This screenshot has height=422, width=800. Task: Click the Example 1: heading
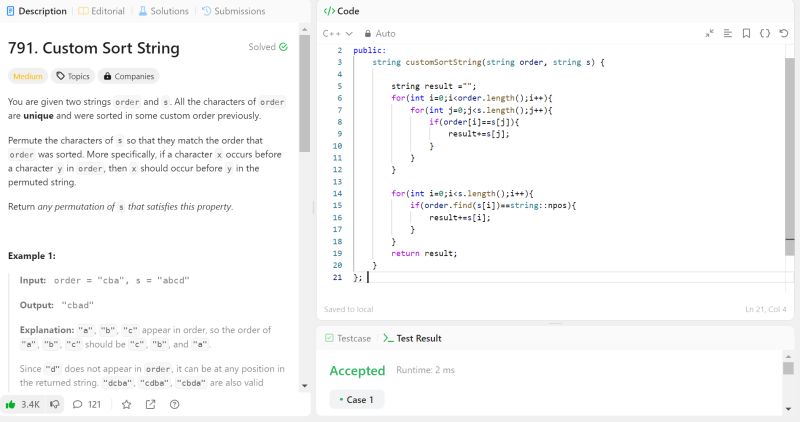32,256
